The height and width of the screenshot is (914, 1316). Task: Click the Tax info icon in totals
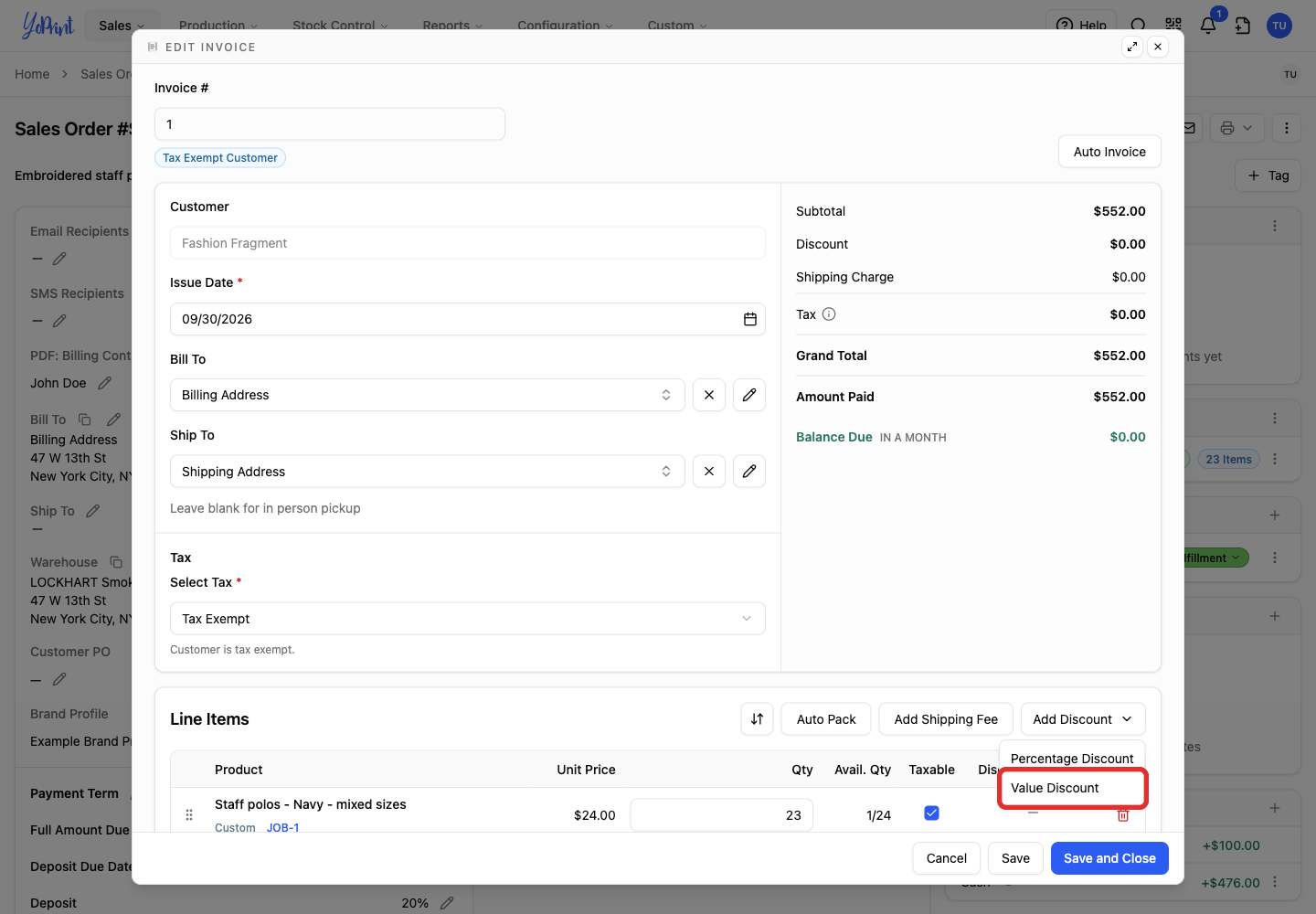click(829, 314)
